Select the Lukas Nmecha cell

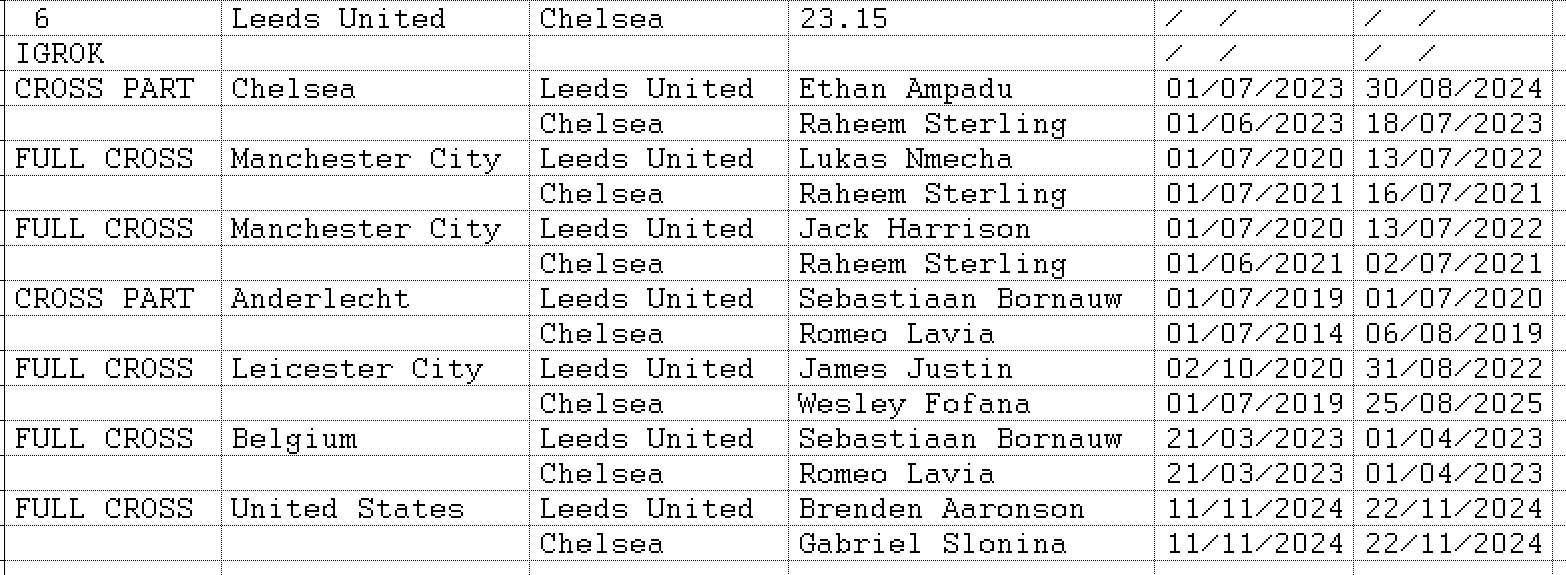(905, 159)
